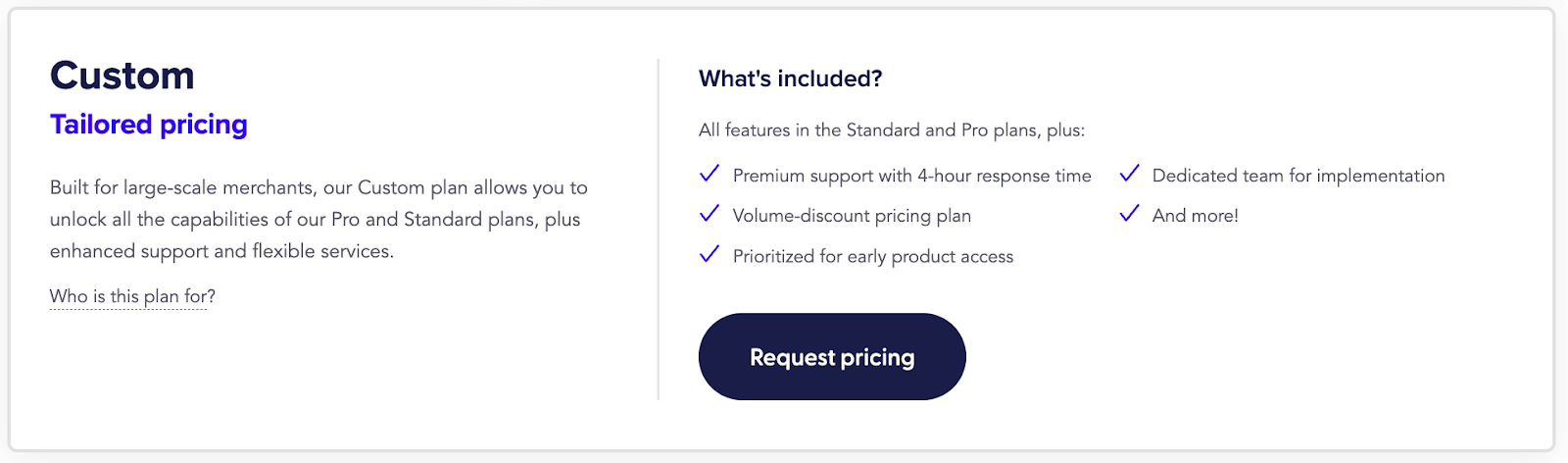The width and height of the screenshot is (1568, 463).
Task: Click the checkmark beside Prioritized for early access
Action: (x=710, y=255)
